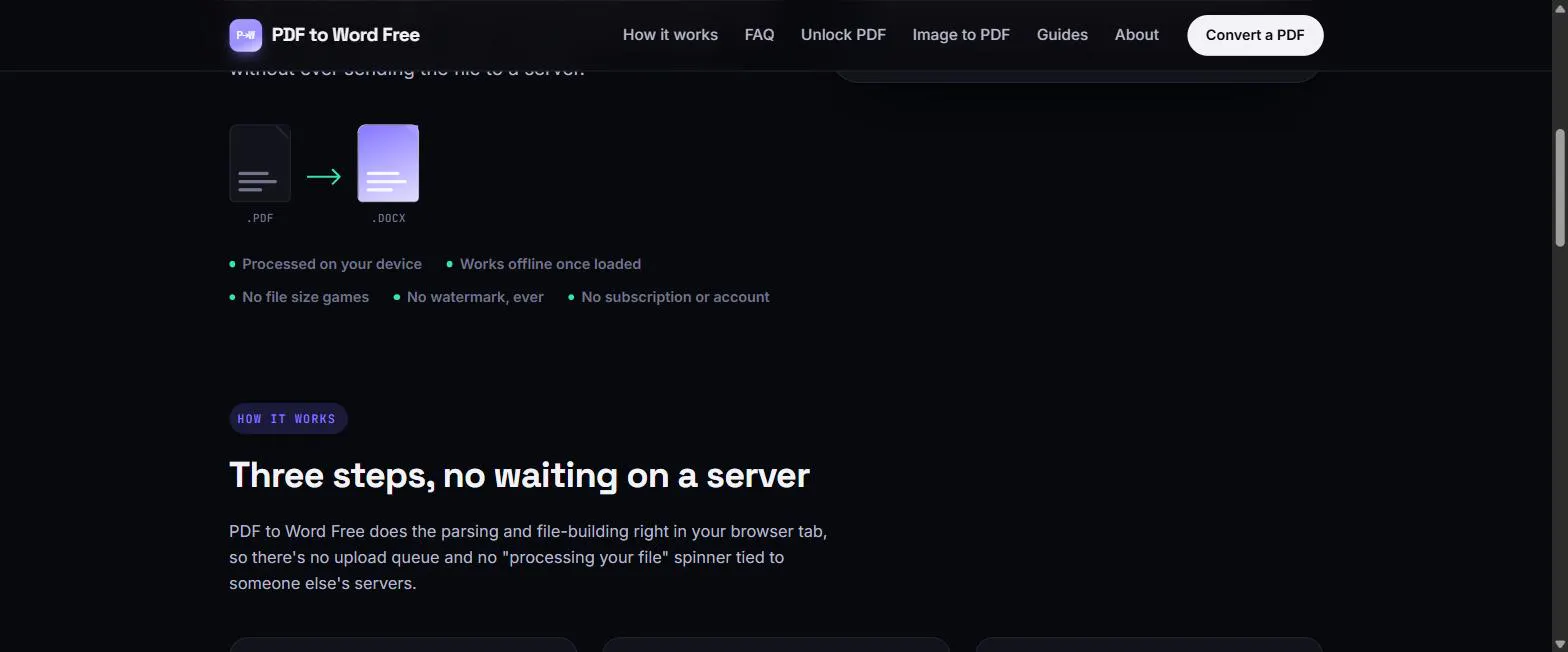The width and height of the screenshot is (1568, 652).
Task: Click the dark .PDF document icon
Action: click(x=260, y=164)
